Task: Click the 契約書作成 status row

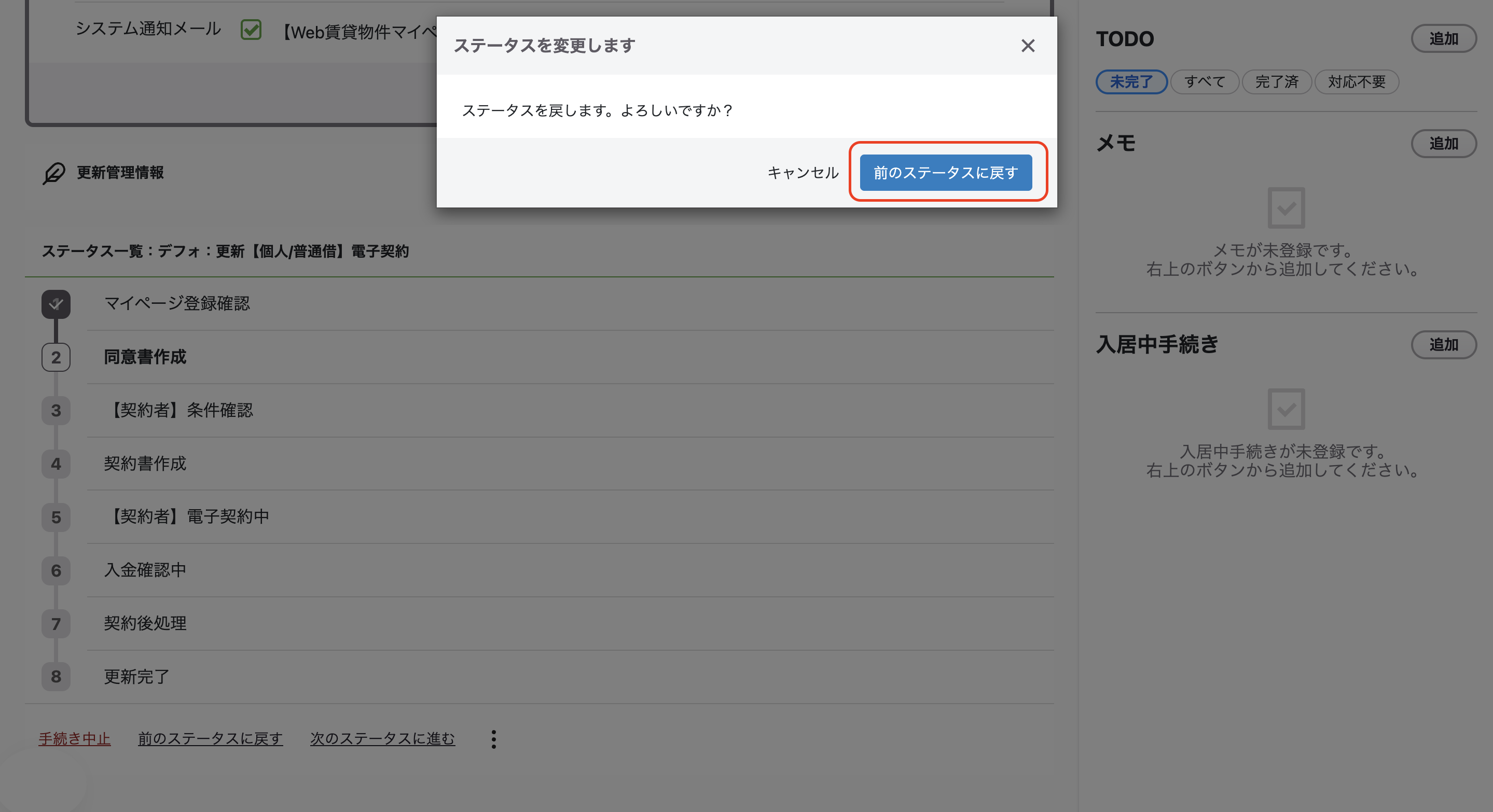Action: tap(570, 464)
